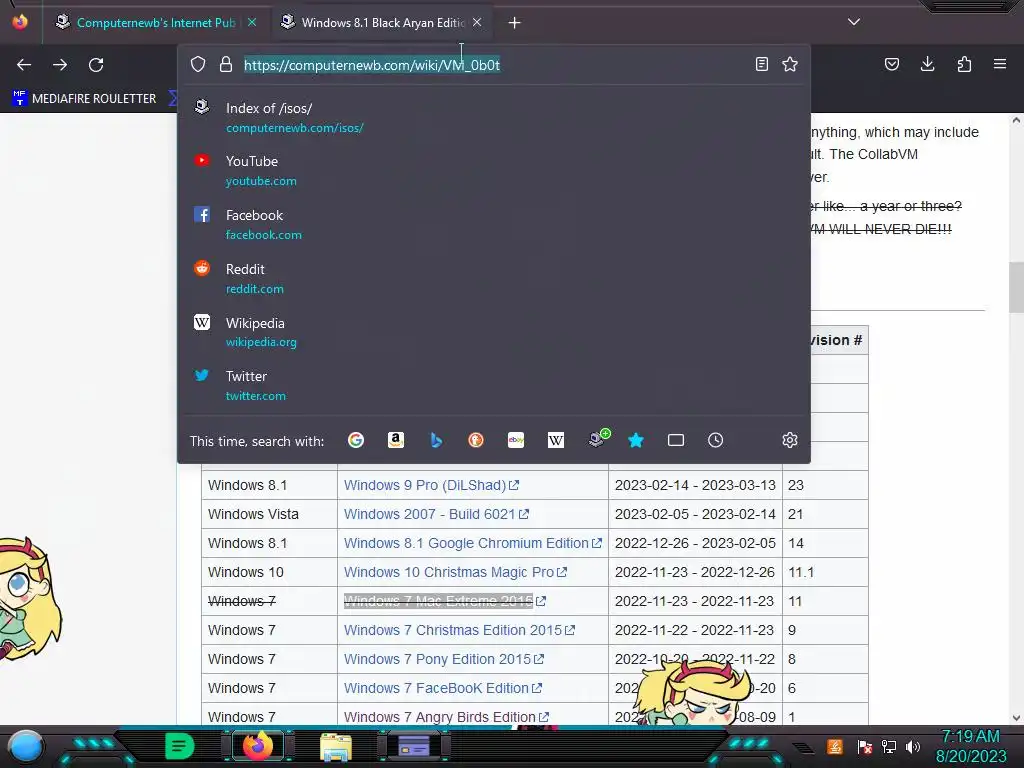Open Windows 7 Christmas Edition 2015 link

(x=459, y=630)
